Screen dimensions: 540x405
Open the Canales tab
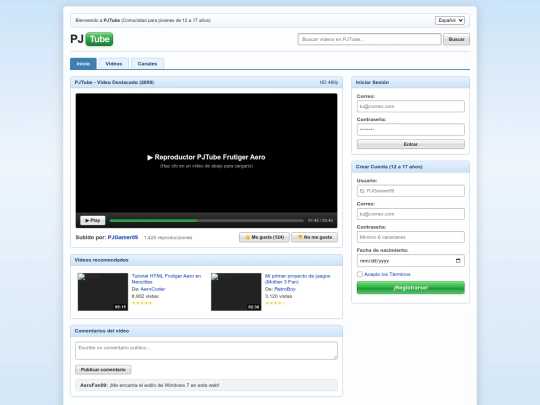point(147,64)
